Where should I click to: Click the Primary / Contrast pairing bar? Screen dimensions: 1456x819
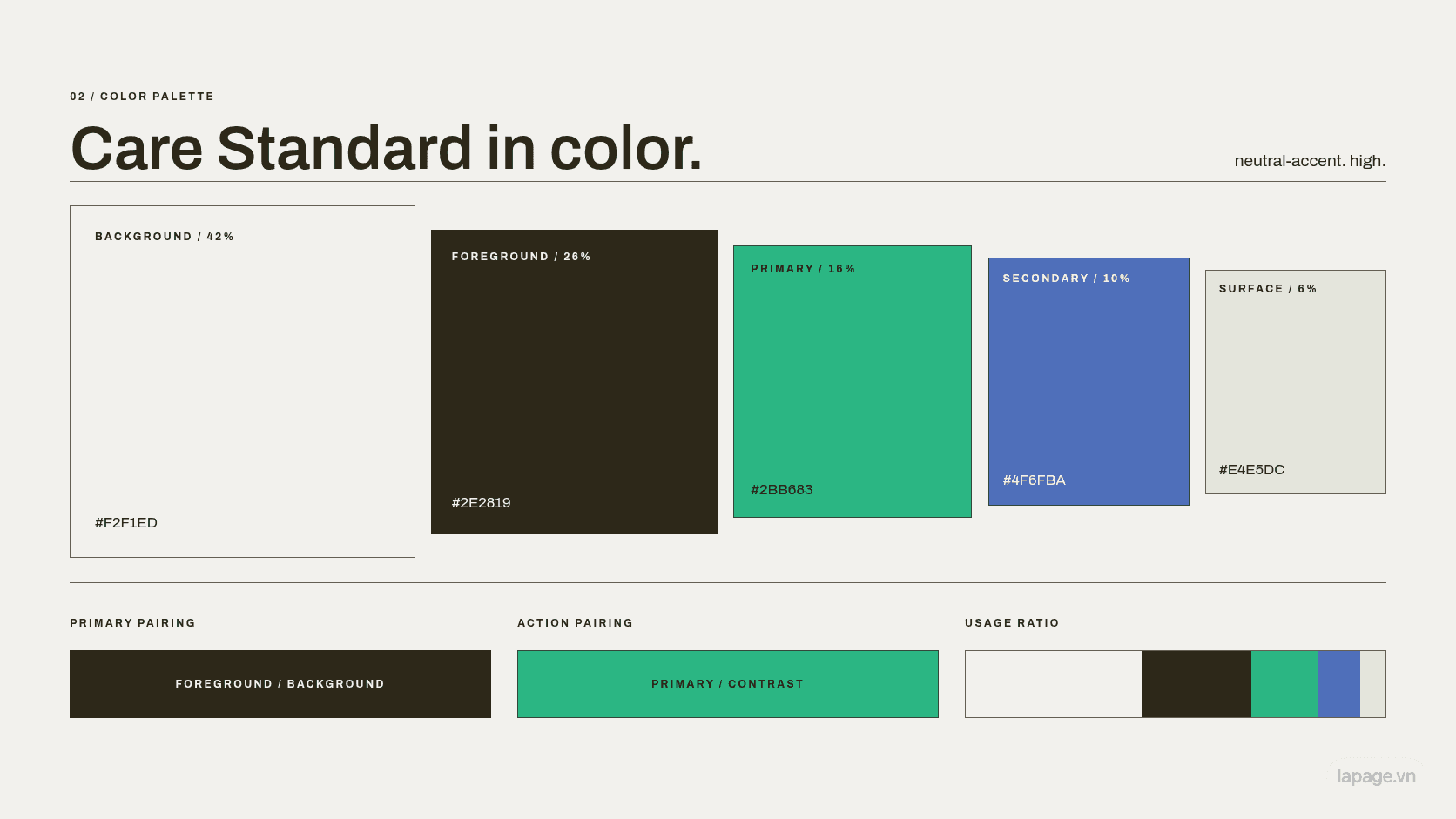click(728, 684)
